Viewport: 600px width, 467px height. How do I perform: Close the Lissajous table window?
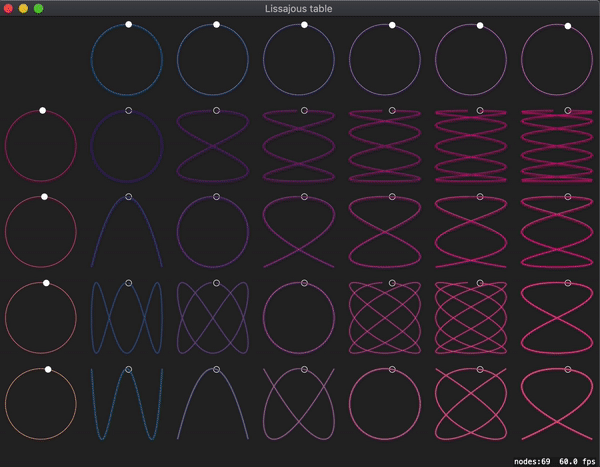pos(9,8)
